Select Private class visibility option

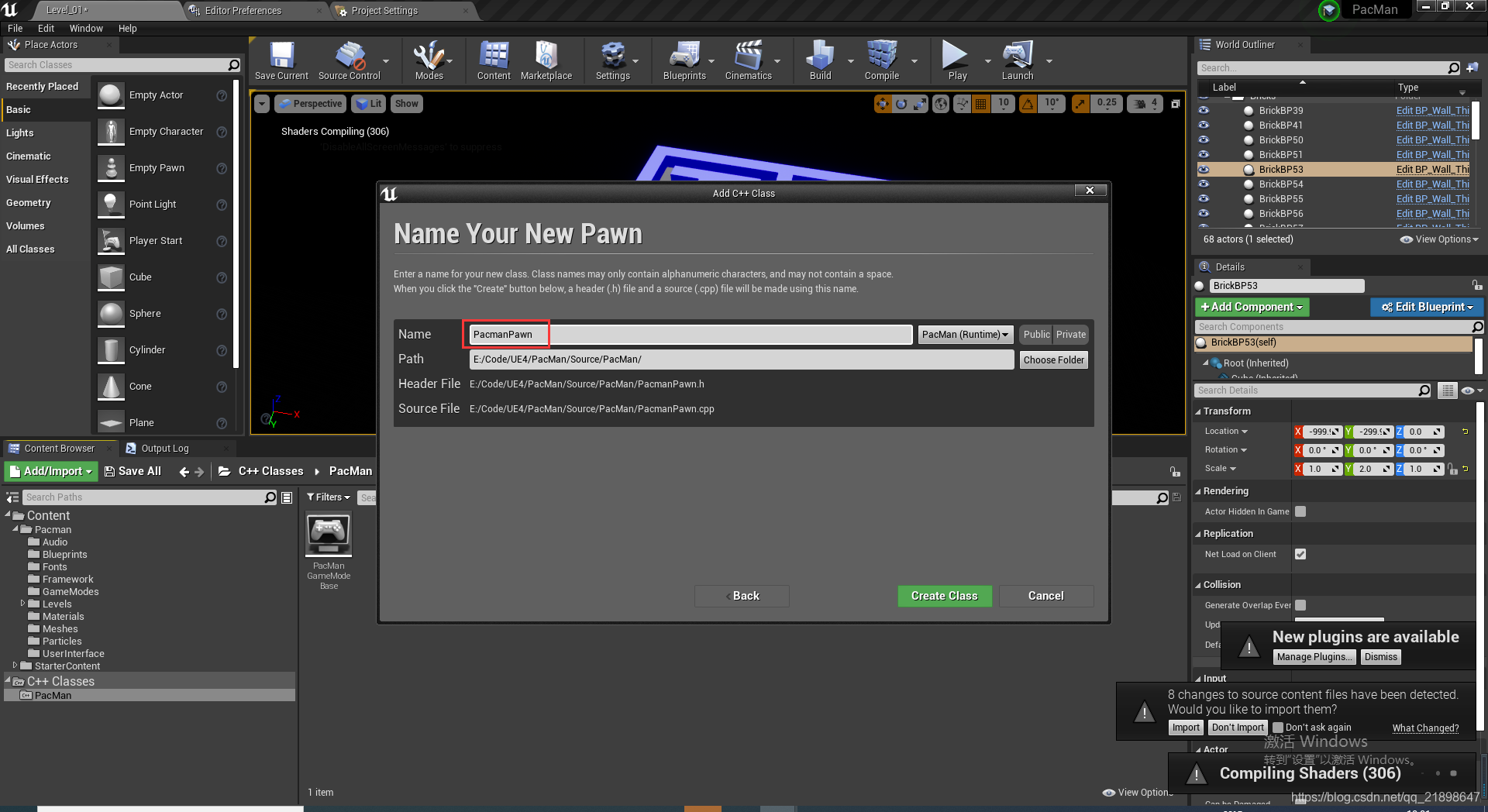pos(1071,335)
